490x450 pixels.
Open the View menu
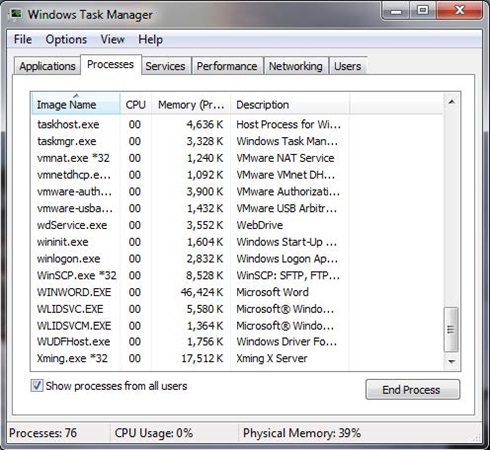pos(113,39)
